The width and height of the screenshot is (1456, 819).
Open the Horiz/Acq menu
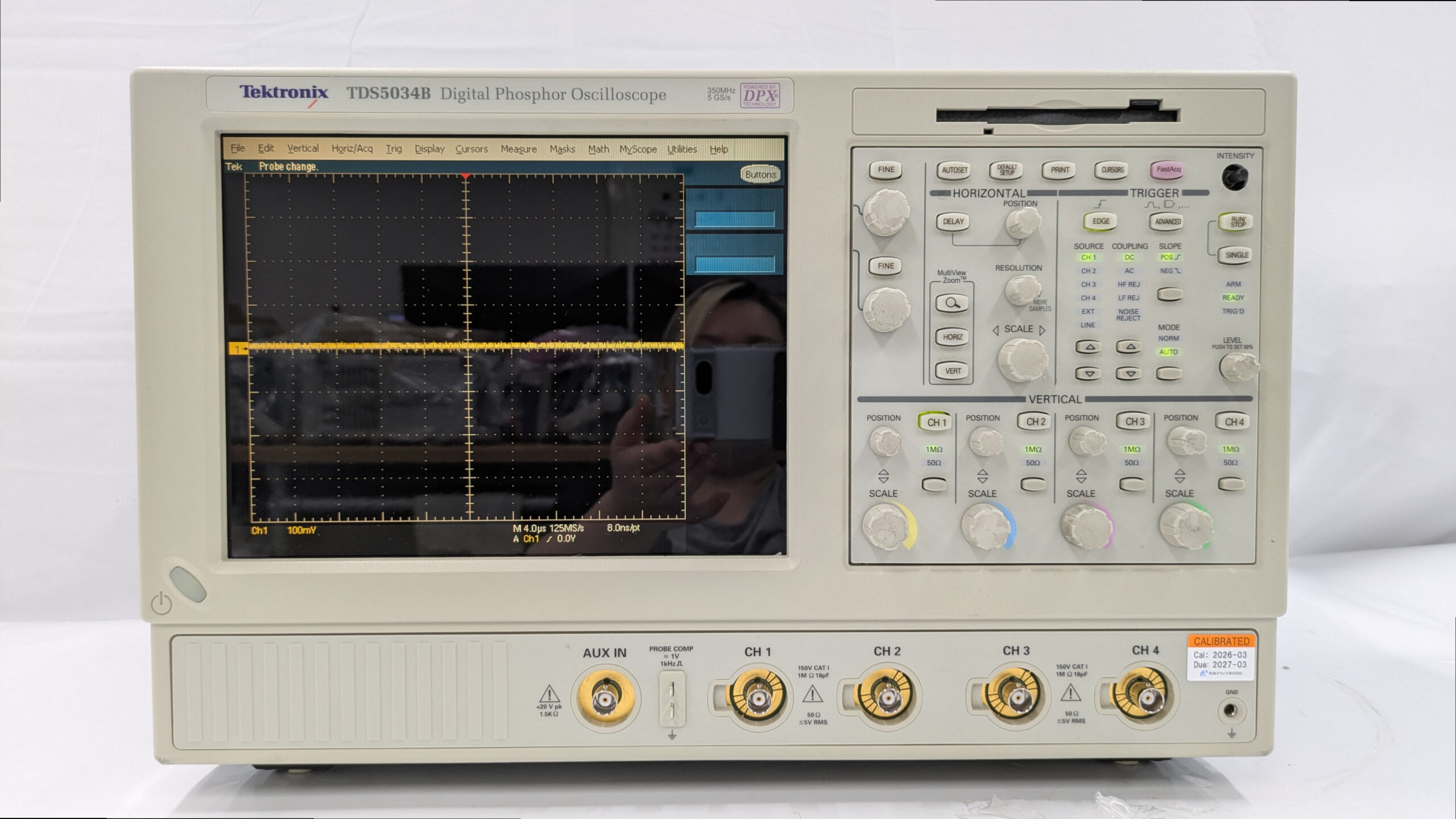352,148
